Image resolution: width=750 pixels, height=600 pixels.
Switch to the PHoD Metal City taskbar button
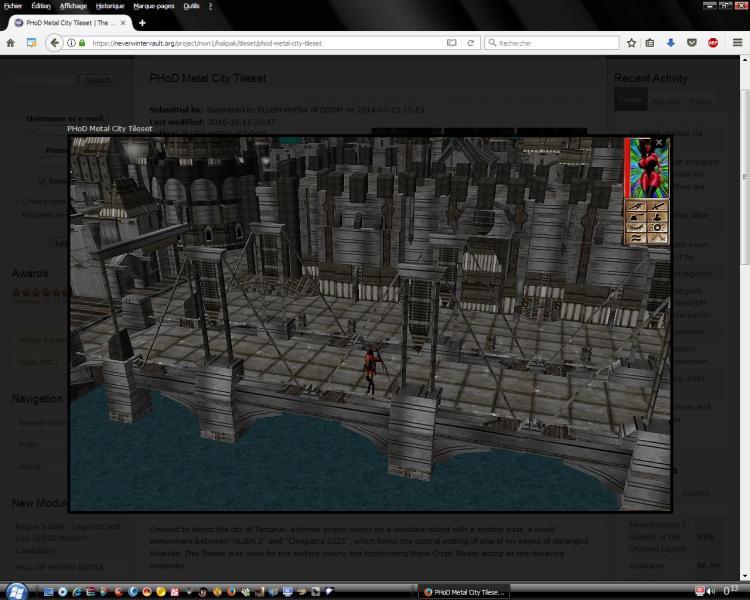pos(464,592)
